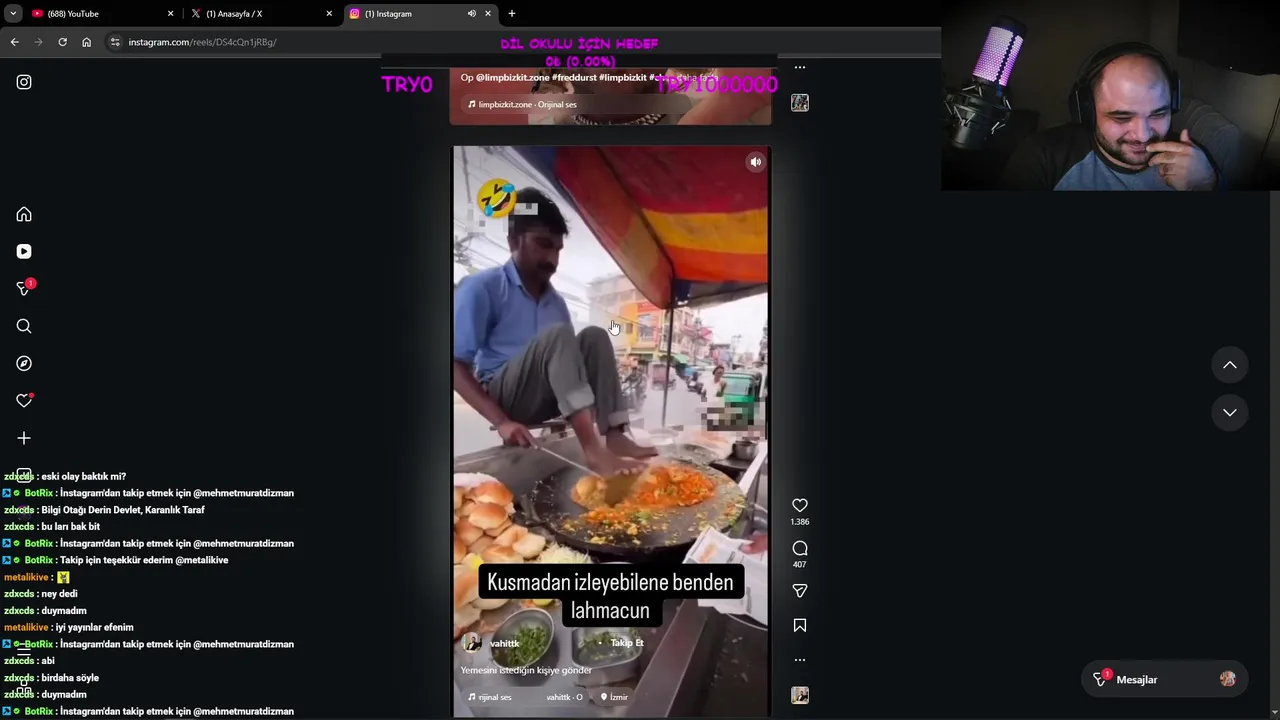This screenshot has height=720, width=1280.
Task: Open comments on the reel
Action: pyautogui.click(x=800, y=548)
